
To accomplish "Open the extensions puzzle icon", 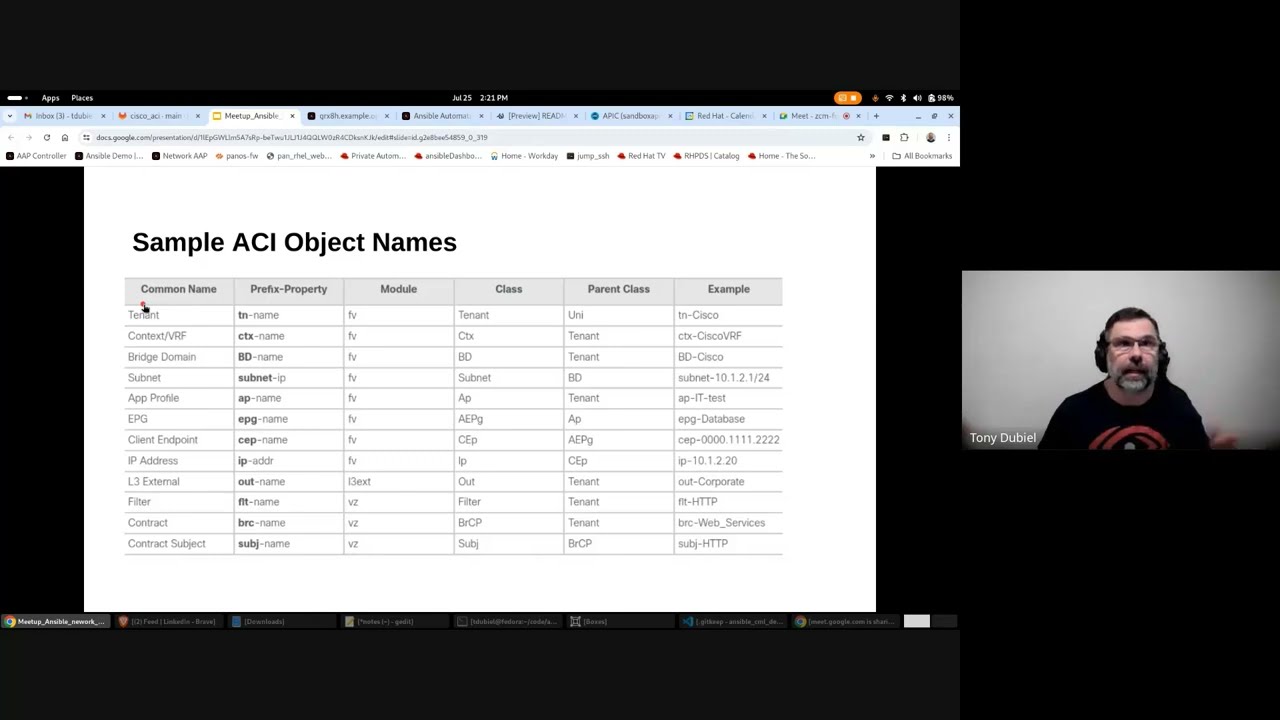I will click(904, 137).
